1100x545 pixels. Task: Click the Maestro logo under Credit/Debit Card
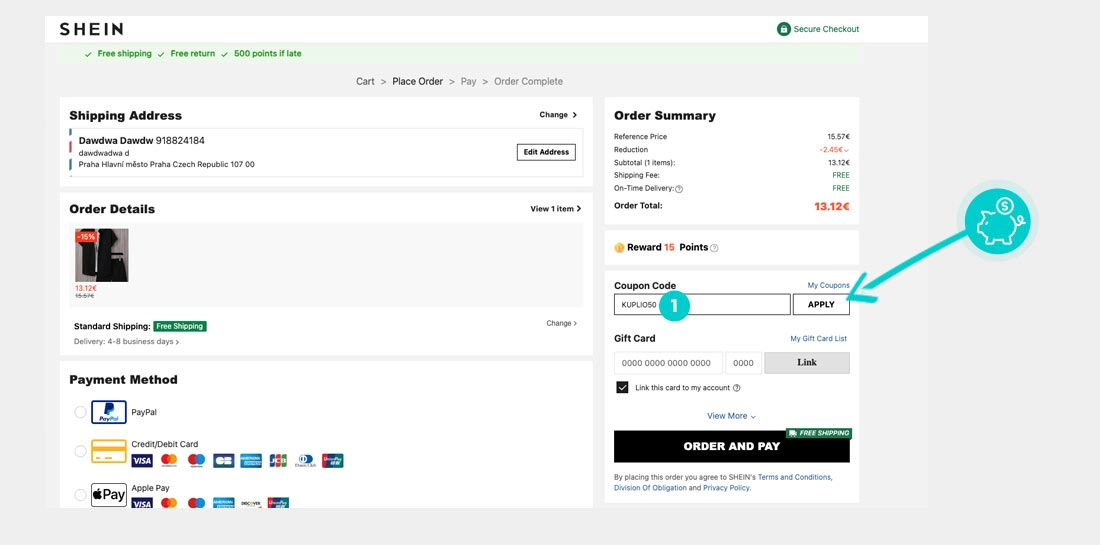coord(196,461)
